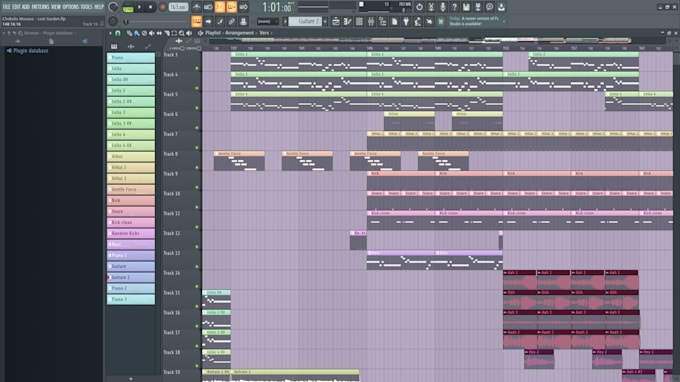The height and width of the screenshot is (382, 680).
Task: Arm the record button
Action: [163, 7]
